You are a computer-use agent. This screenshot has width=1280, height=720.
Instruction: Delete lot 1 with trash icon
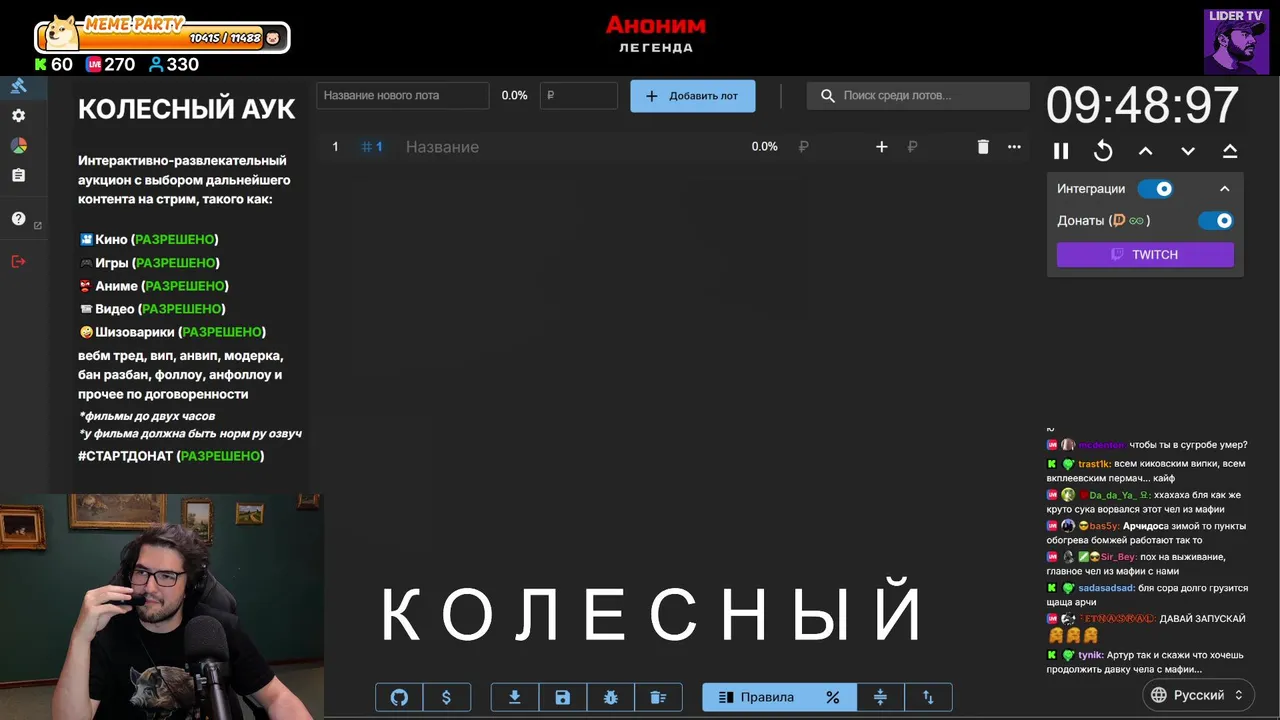click(983, 147)
